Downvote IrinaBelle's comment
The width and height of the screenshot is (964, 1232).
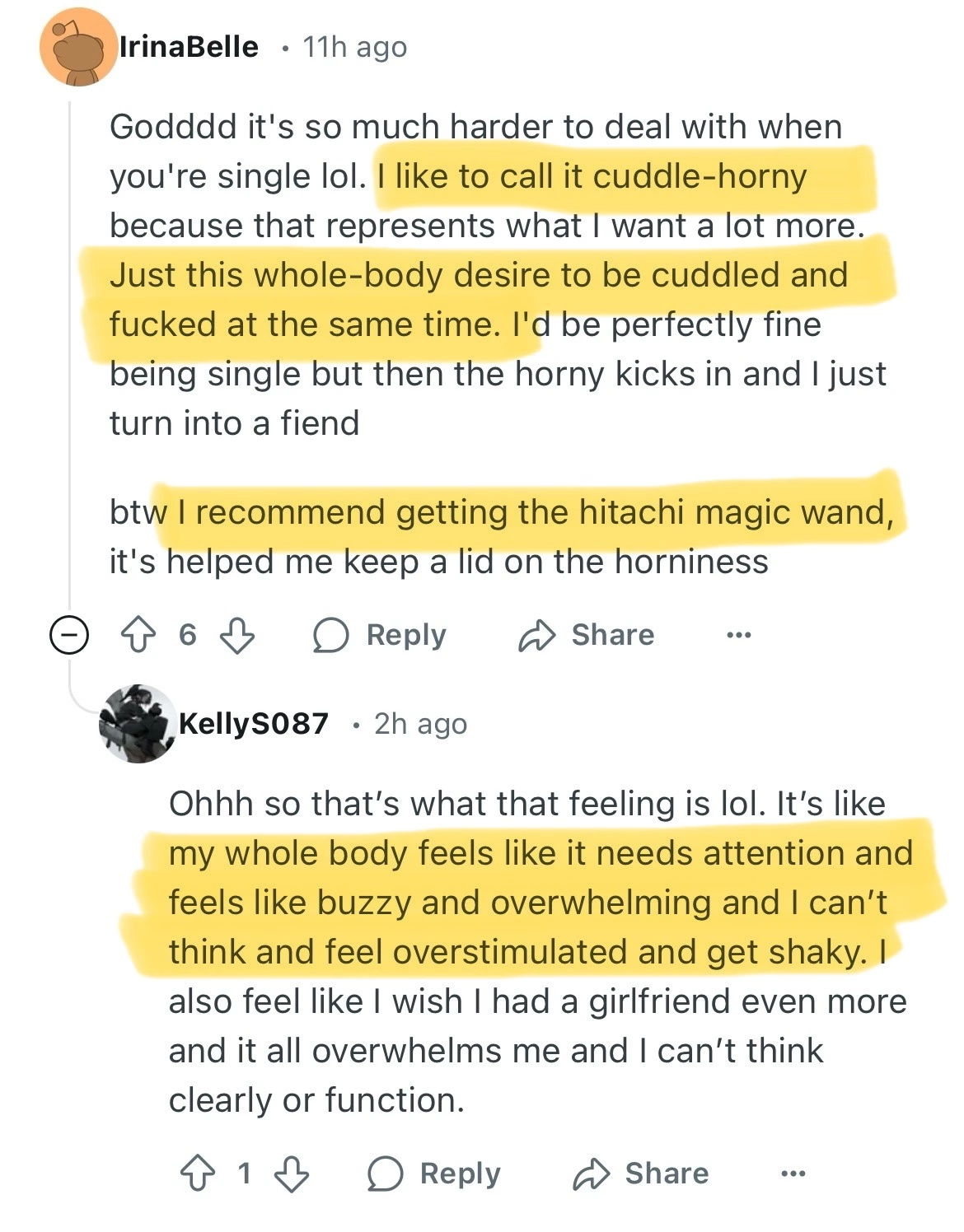[237, 636]
